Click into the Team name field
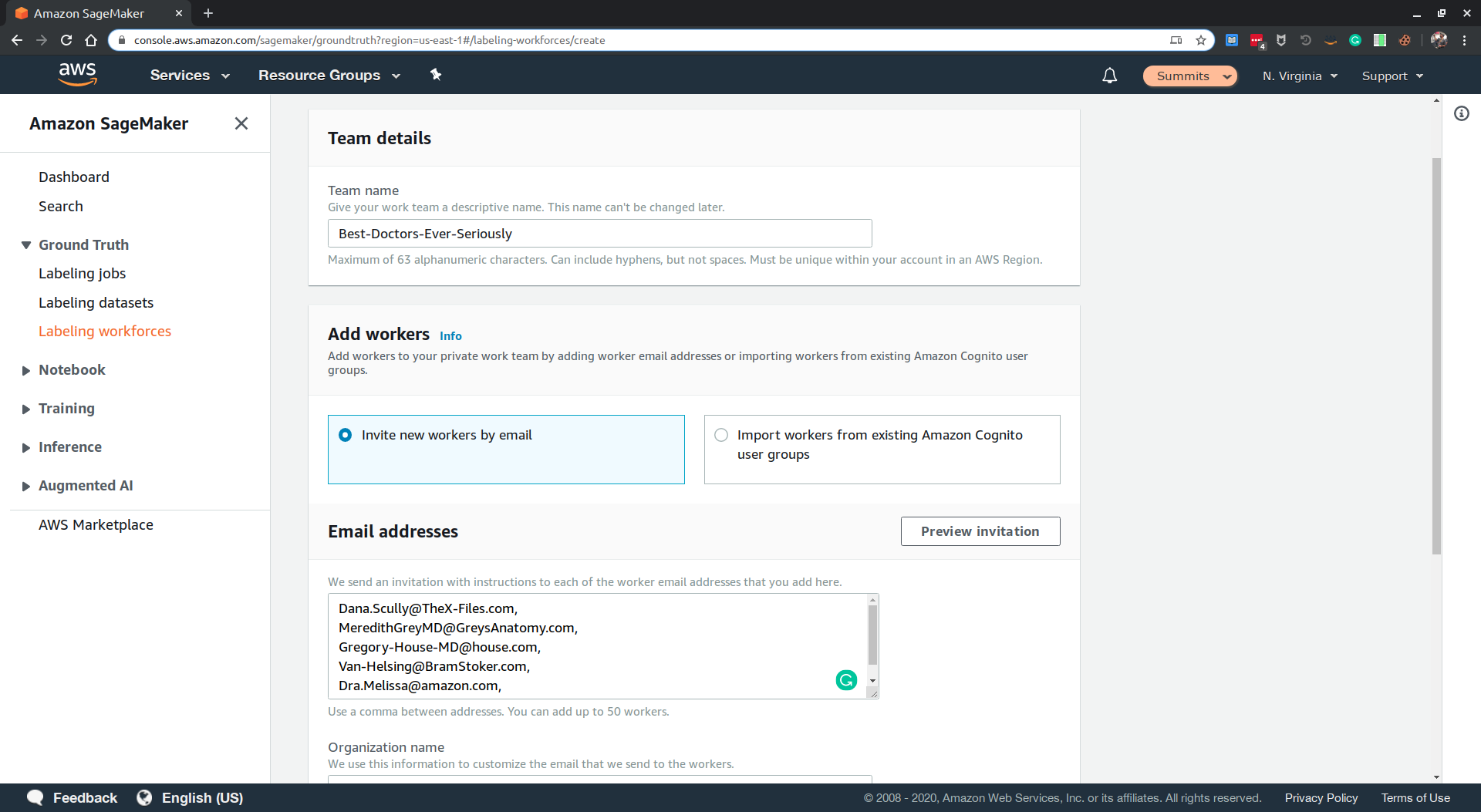 point(599,234)
